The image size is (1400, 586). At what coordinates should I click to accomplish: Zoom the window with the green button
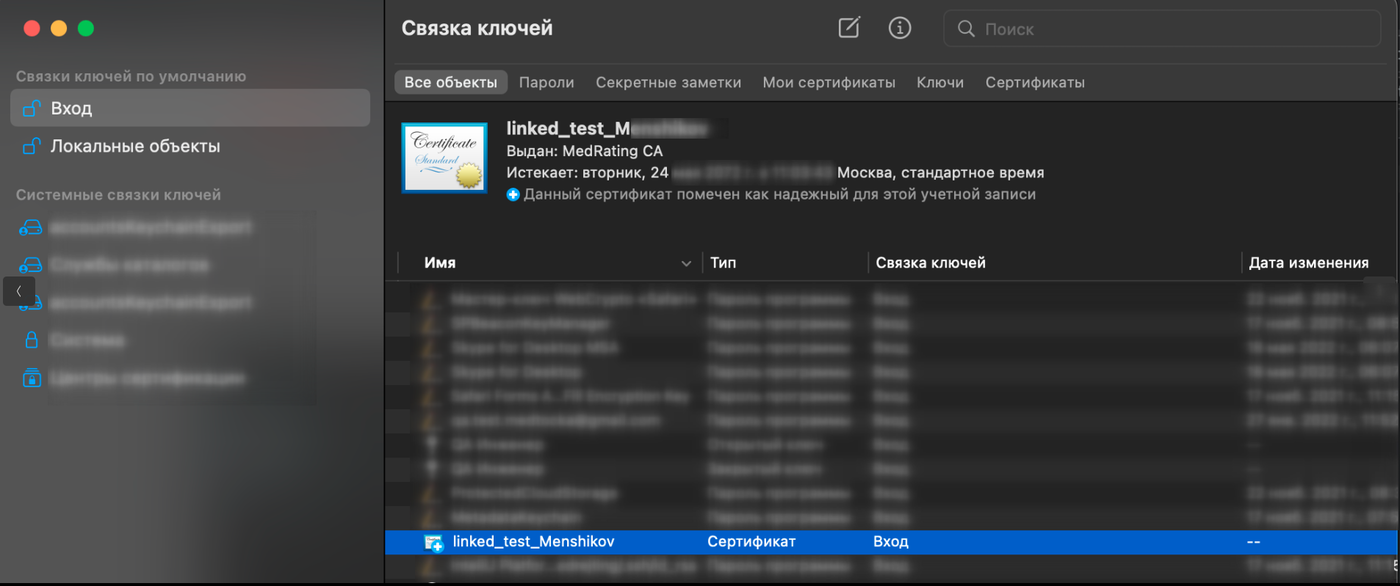(x=86, y=29)
